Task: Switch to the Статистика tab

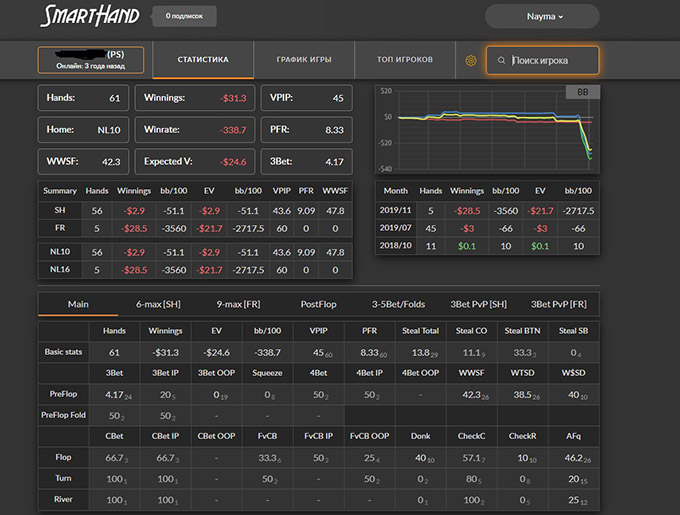Action: (x=203, y=60)
